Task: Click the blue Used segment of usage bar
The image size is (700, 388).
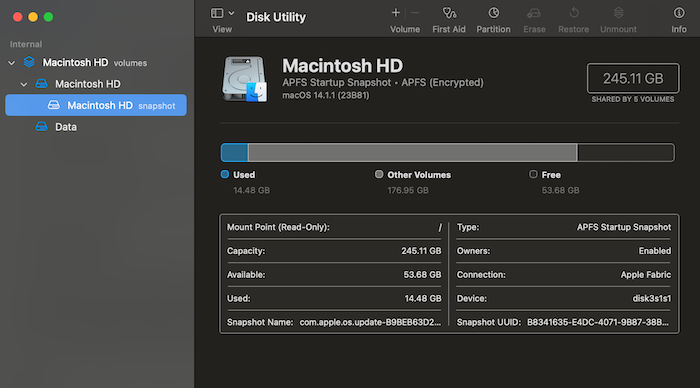Action: [234, 153]
